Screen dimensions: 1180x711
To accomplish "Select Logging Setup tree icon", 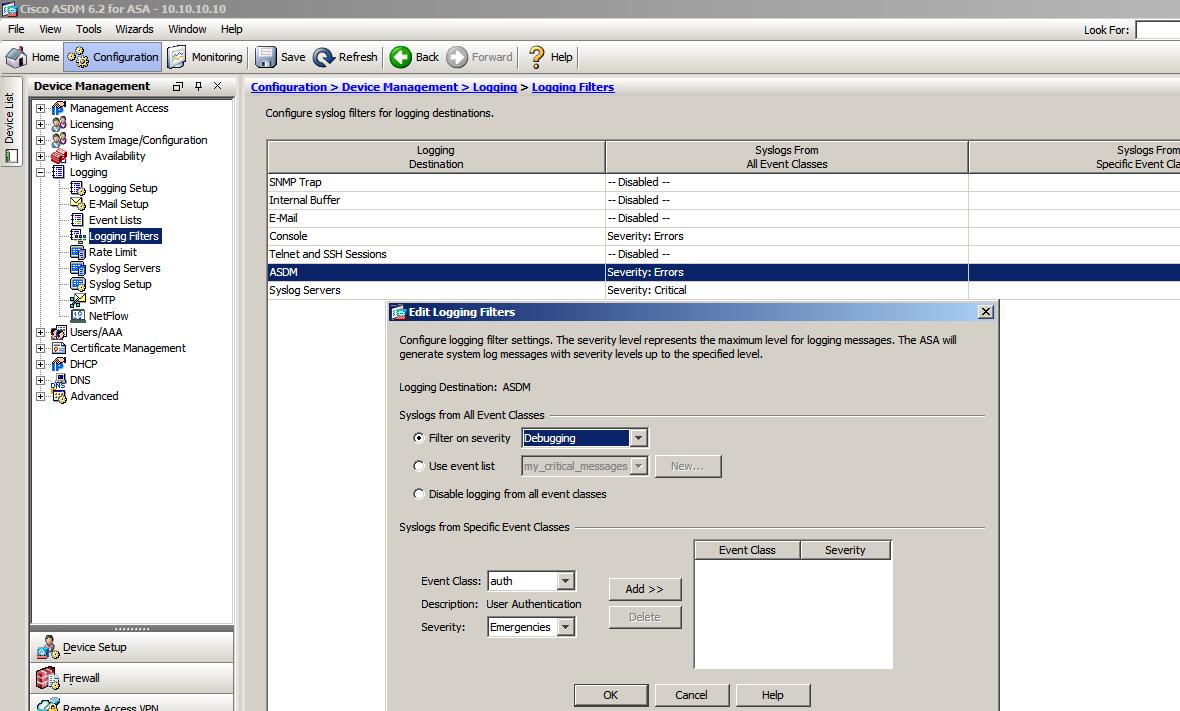I will coord(78,188).
